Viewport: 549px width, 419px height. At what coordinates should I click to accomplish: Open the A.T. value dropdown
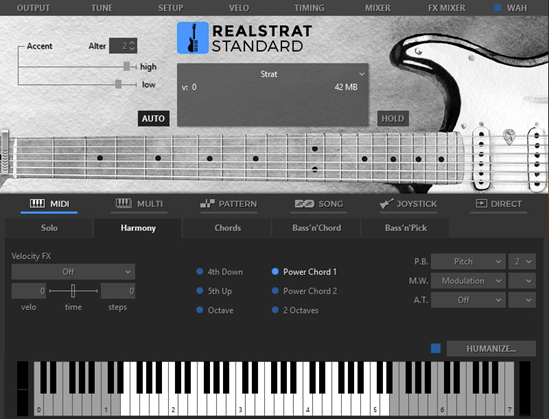pyautogui.click(x=522, y=300)
